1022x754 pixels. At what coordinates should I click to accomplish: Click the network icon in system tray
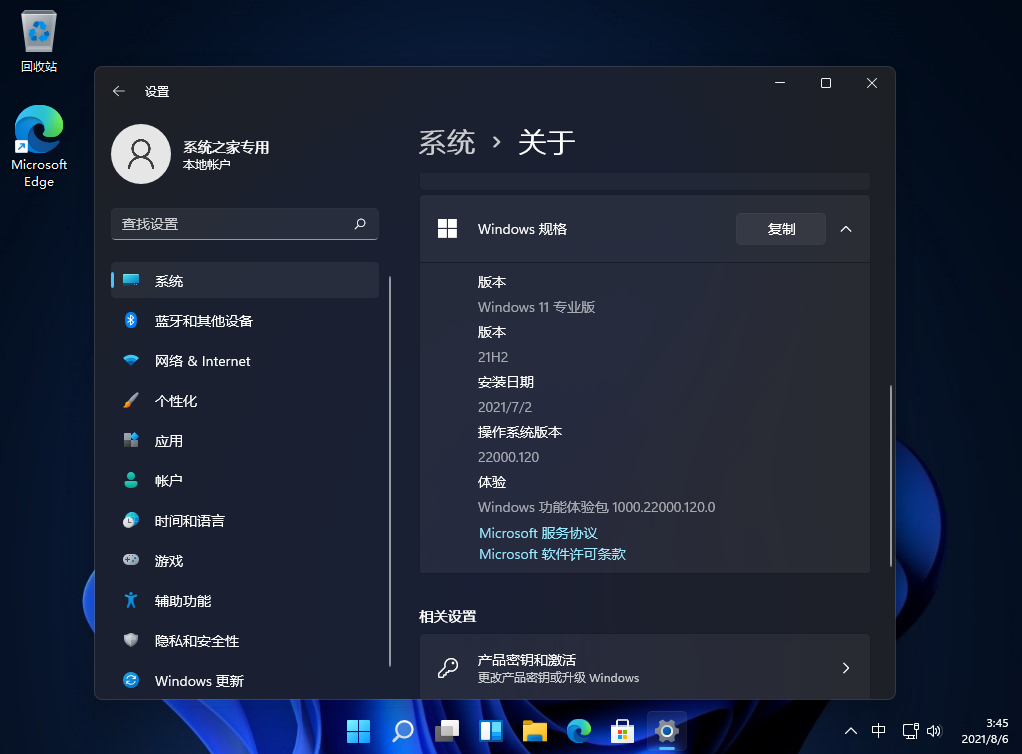pyautogui.click(x=909, y=731)
